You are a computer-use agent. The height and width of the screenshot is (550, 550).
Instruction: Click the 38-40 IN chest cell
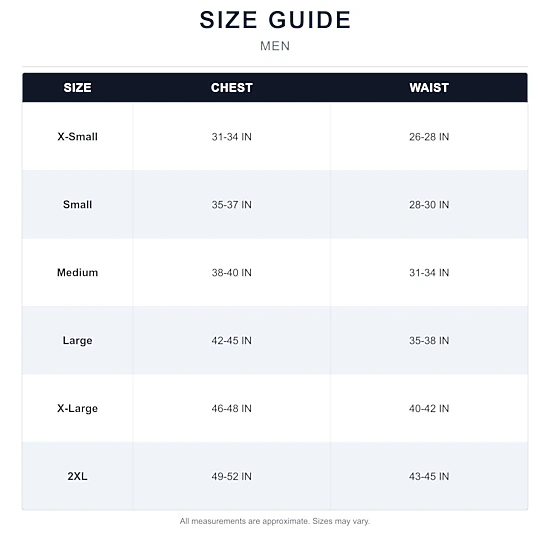[x=232, y=273]
